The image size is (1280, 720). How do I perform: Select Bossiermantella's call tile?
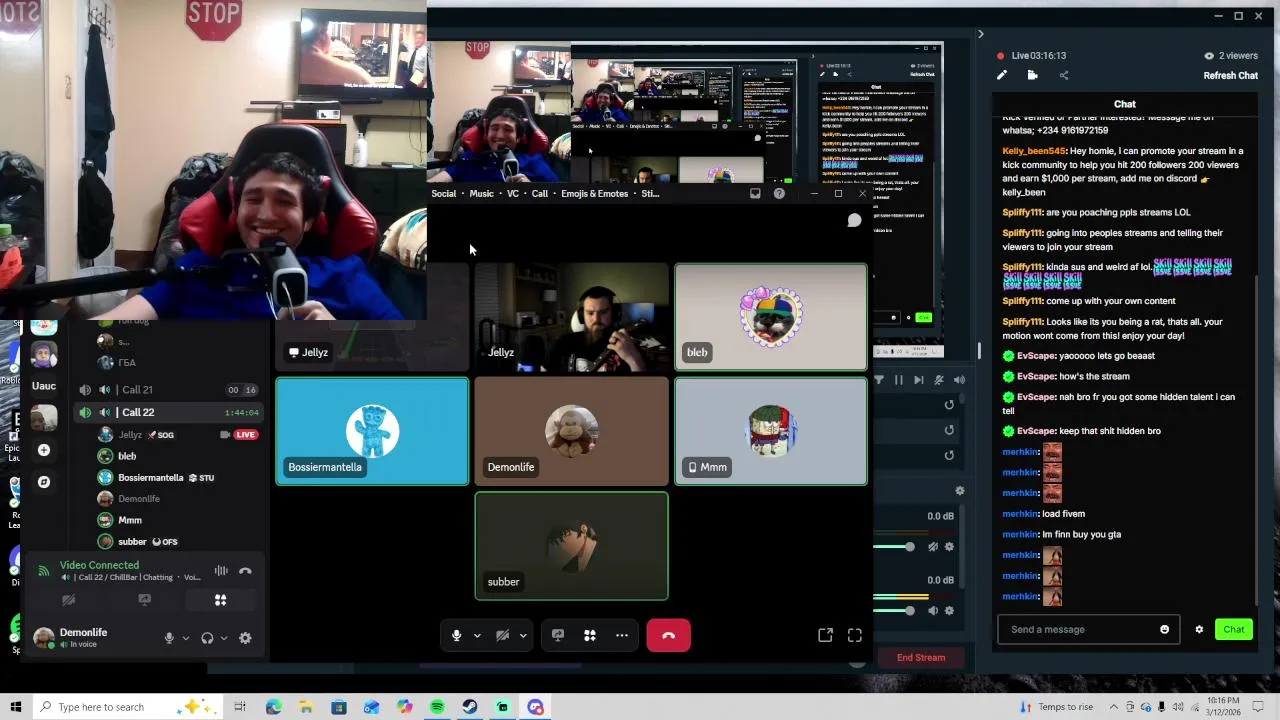coord(372,431)
